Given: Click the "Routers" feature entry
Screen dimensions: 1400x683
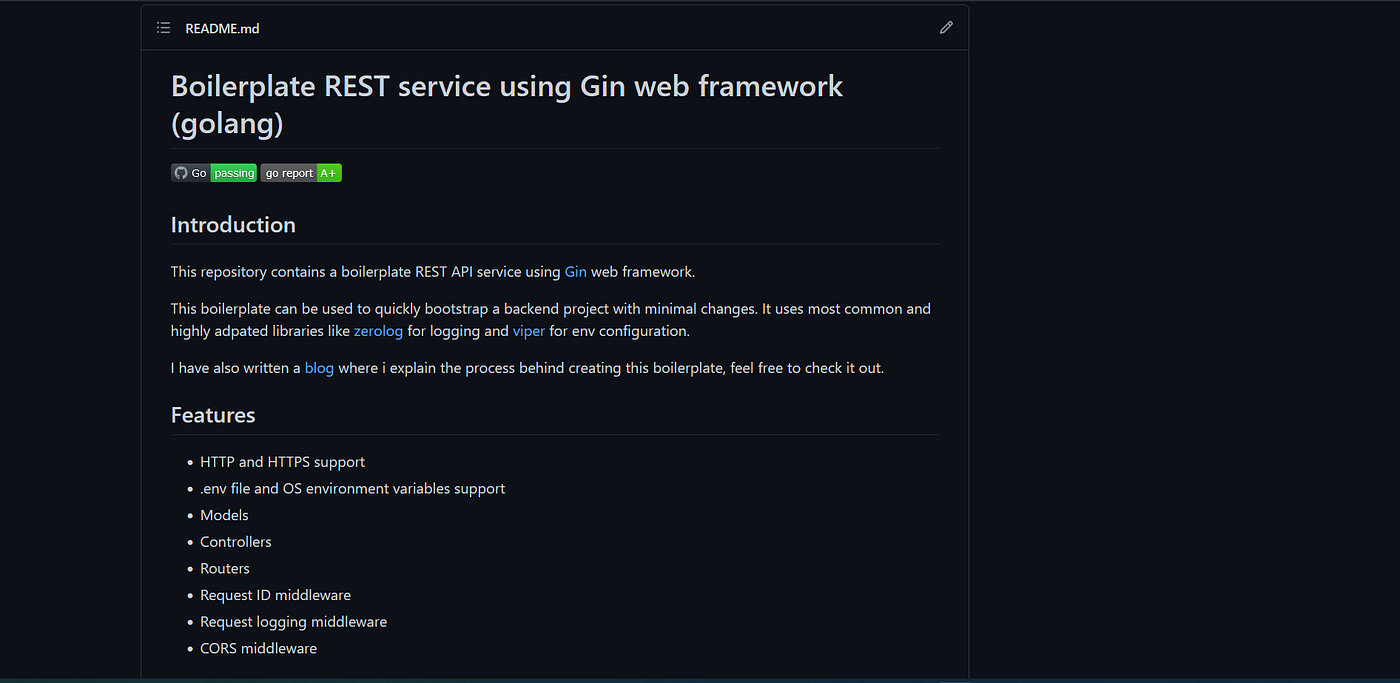Looking at the screenshot, I should click(x=224, y=567).
